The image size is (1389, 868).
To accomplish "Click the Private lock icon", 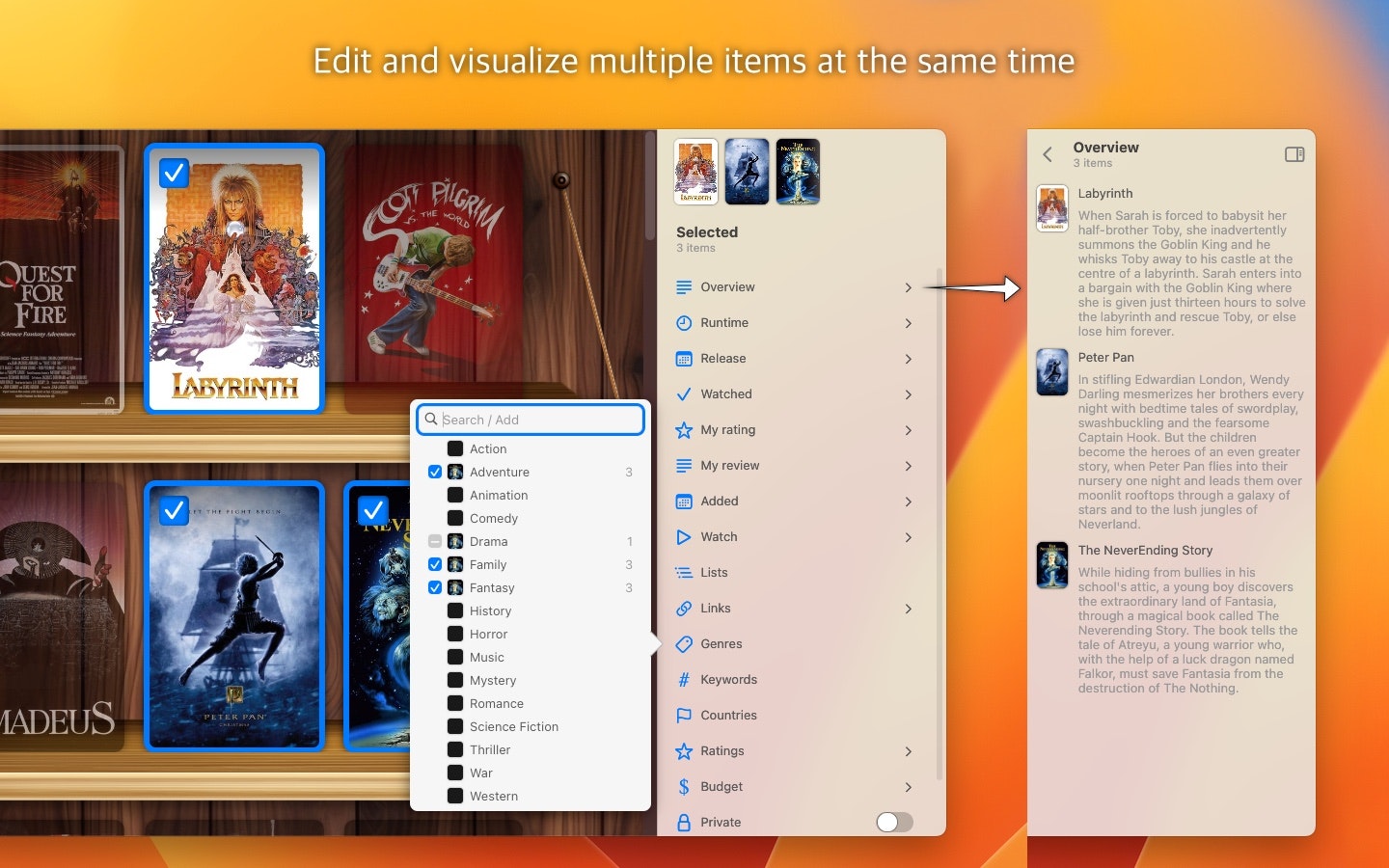I will [x=684, y=823].
